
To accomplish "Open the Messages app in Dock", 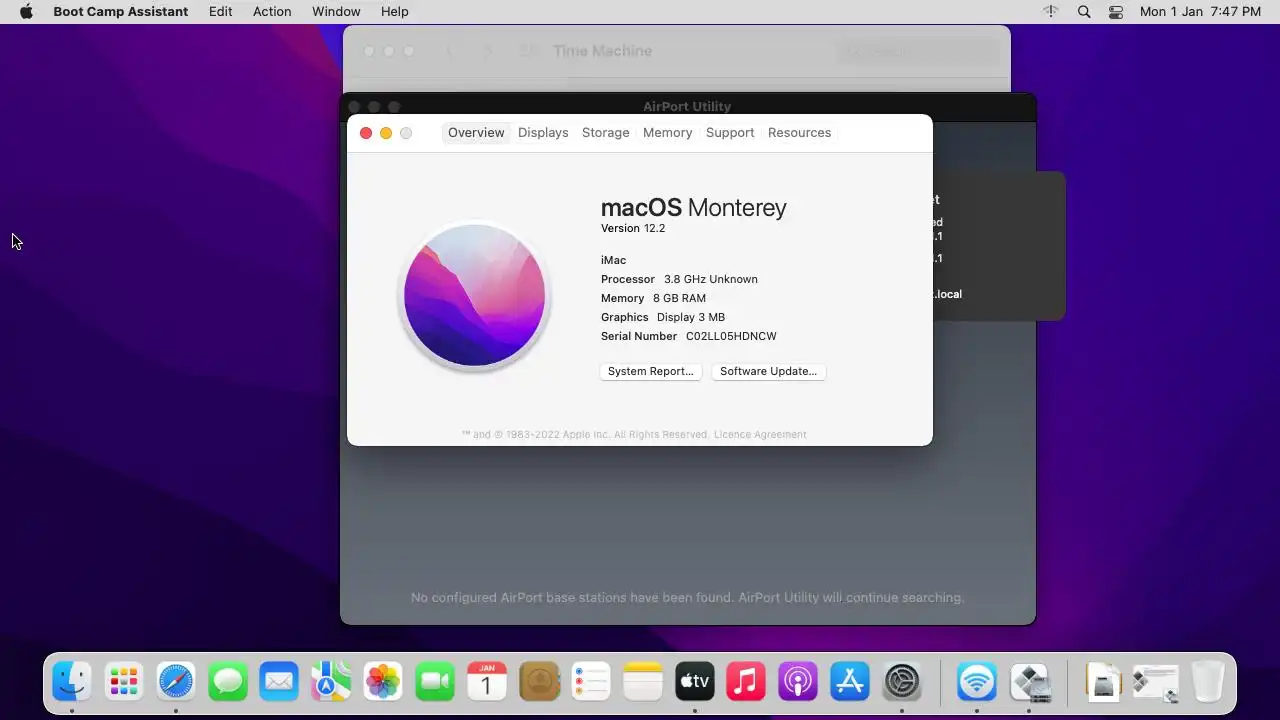I will point(228,682).
